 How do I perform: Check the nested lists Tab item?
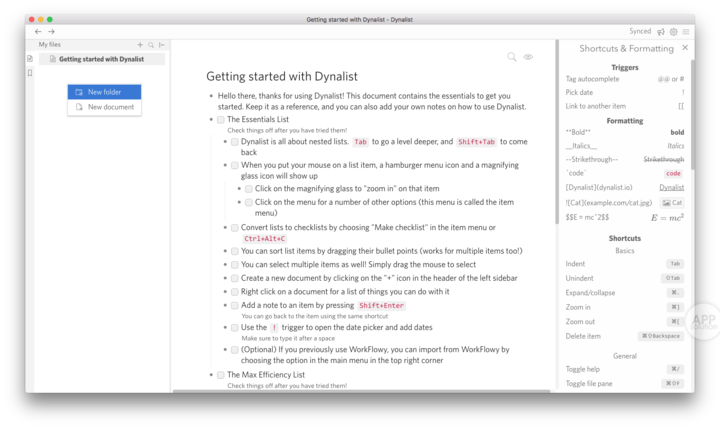pos(235,142)
